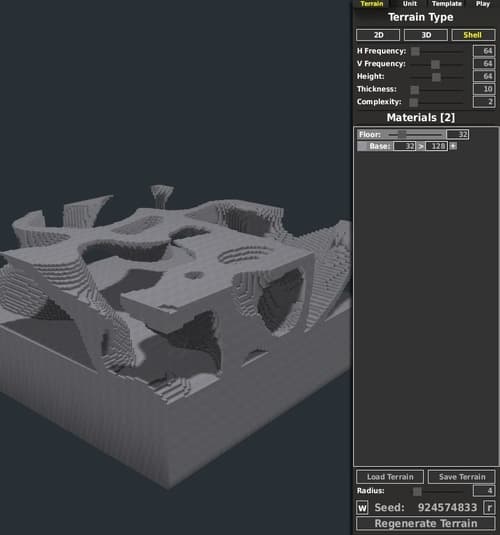Click the Load Terrain button
The height and width of the screenshot is (535, 500).
390,477
